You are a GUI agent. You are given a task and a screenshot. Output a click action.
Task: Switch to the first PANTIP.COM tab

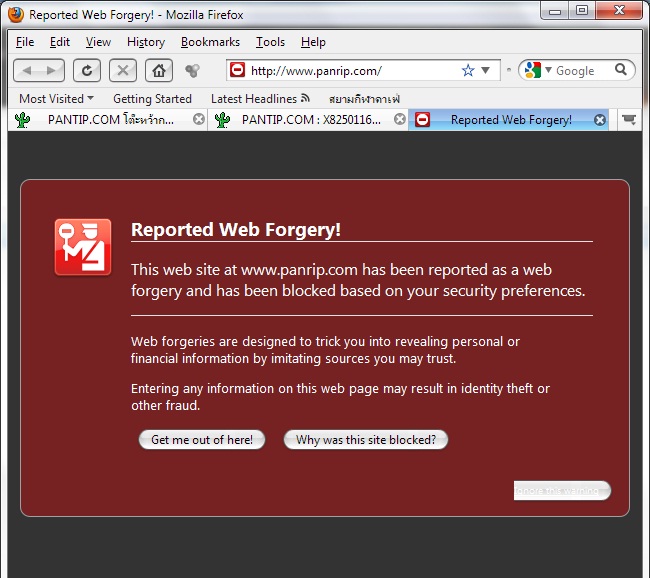point(107,120)
